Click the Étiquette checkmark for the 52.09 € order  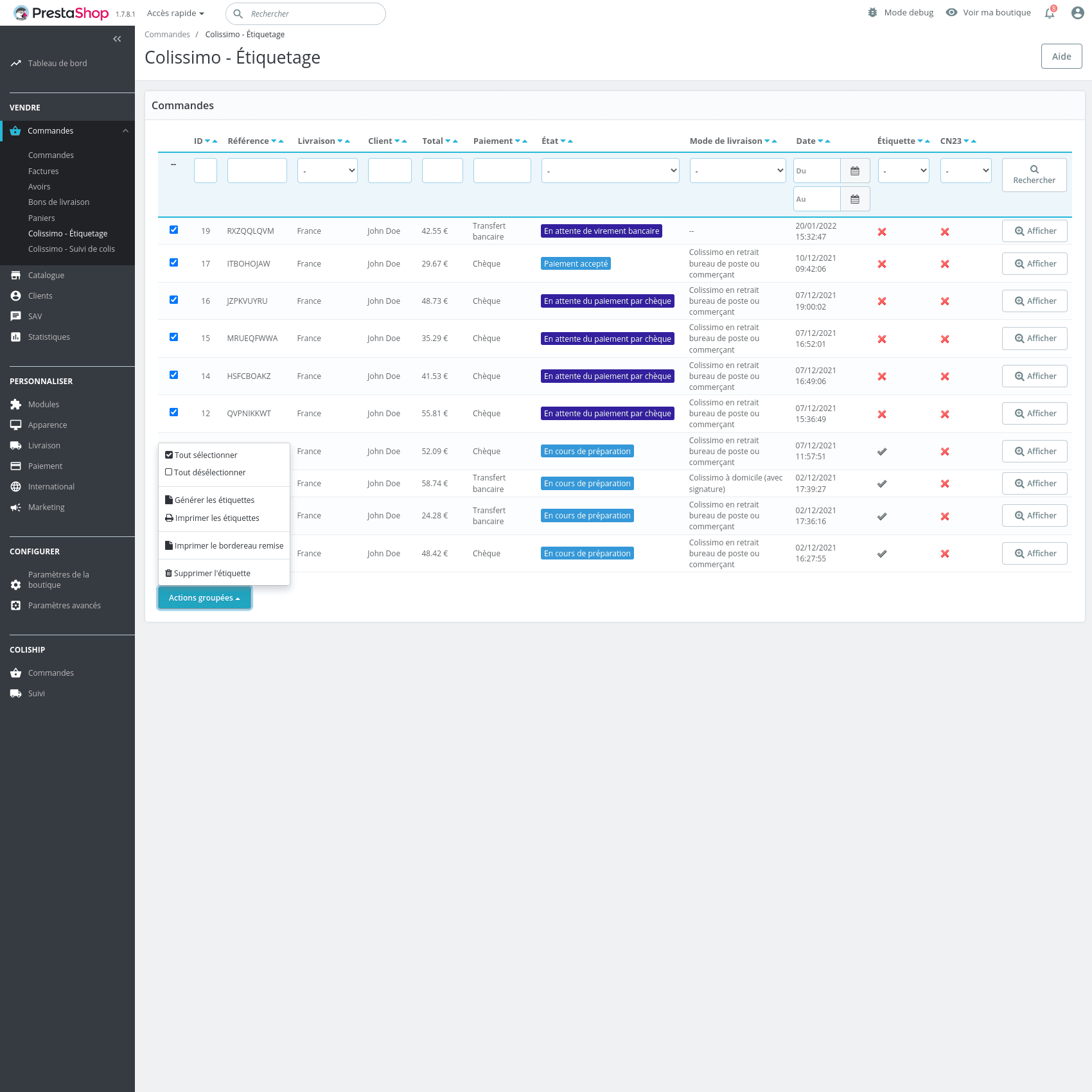(882, 452)
